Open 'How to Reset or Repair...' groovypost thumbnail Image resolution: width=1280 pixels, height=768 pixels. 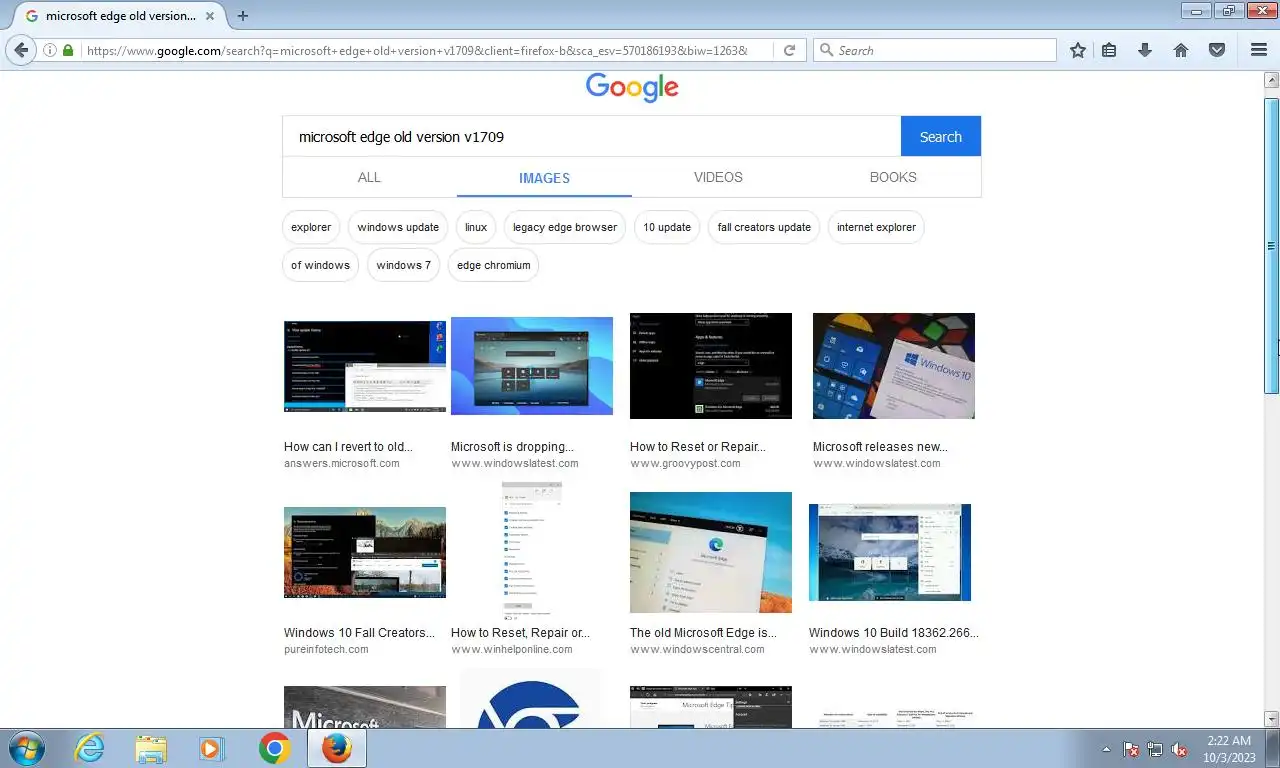[x=711, y=366]
